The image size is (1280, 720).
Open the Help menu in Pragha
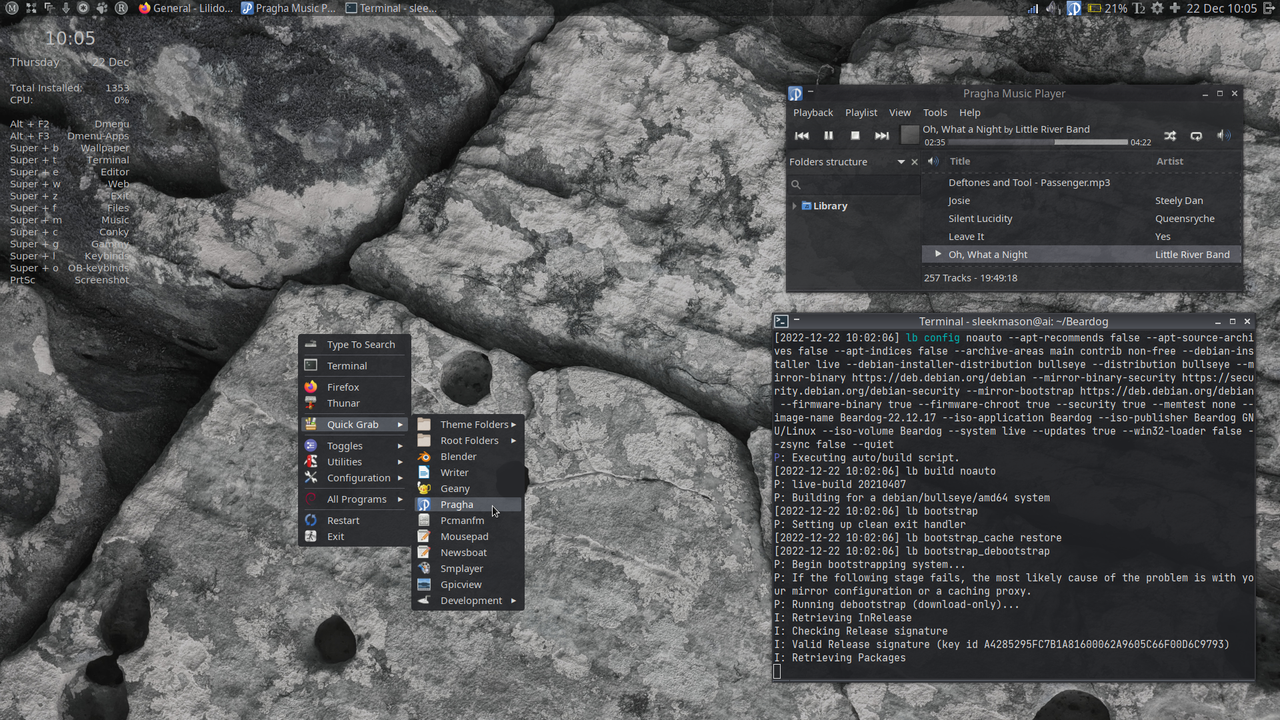[x=970, y=113]
